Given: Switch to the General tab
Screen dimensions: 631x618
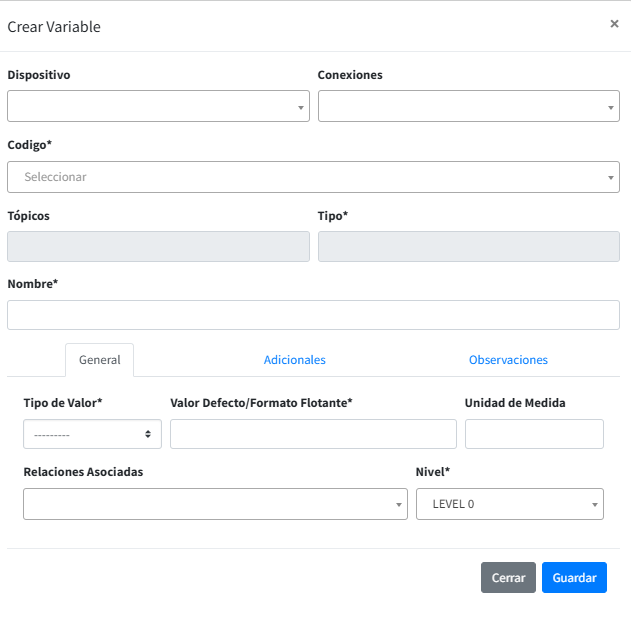Looking at the screenshot, I should tap(99, 360).
